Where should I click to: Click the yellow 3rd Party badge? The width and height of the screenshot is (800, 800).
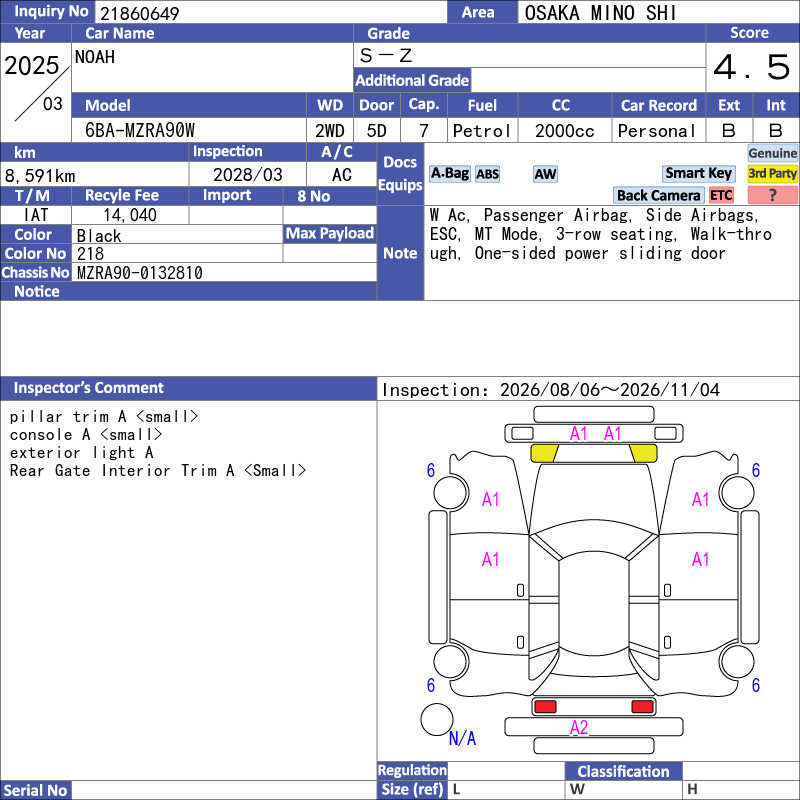772,173
